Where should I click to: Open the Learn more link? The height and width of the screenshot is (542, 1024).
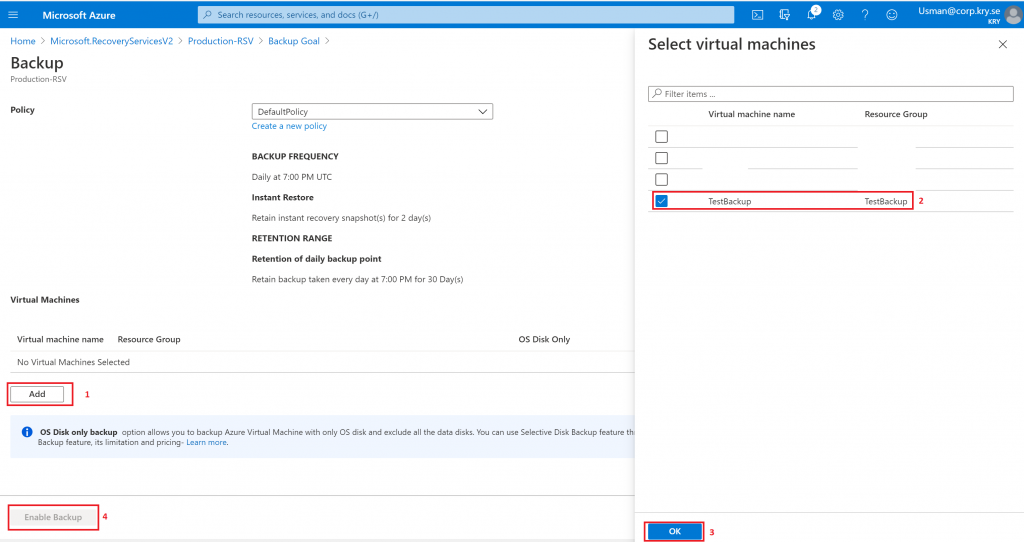[206, 442]
